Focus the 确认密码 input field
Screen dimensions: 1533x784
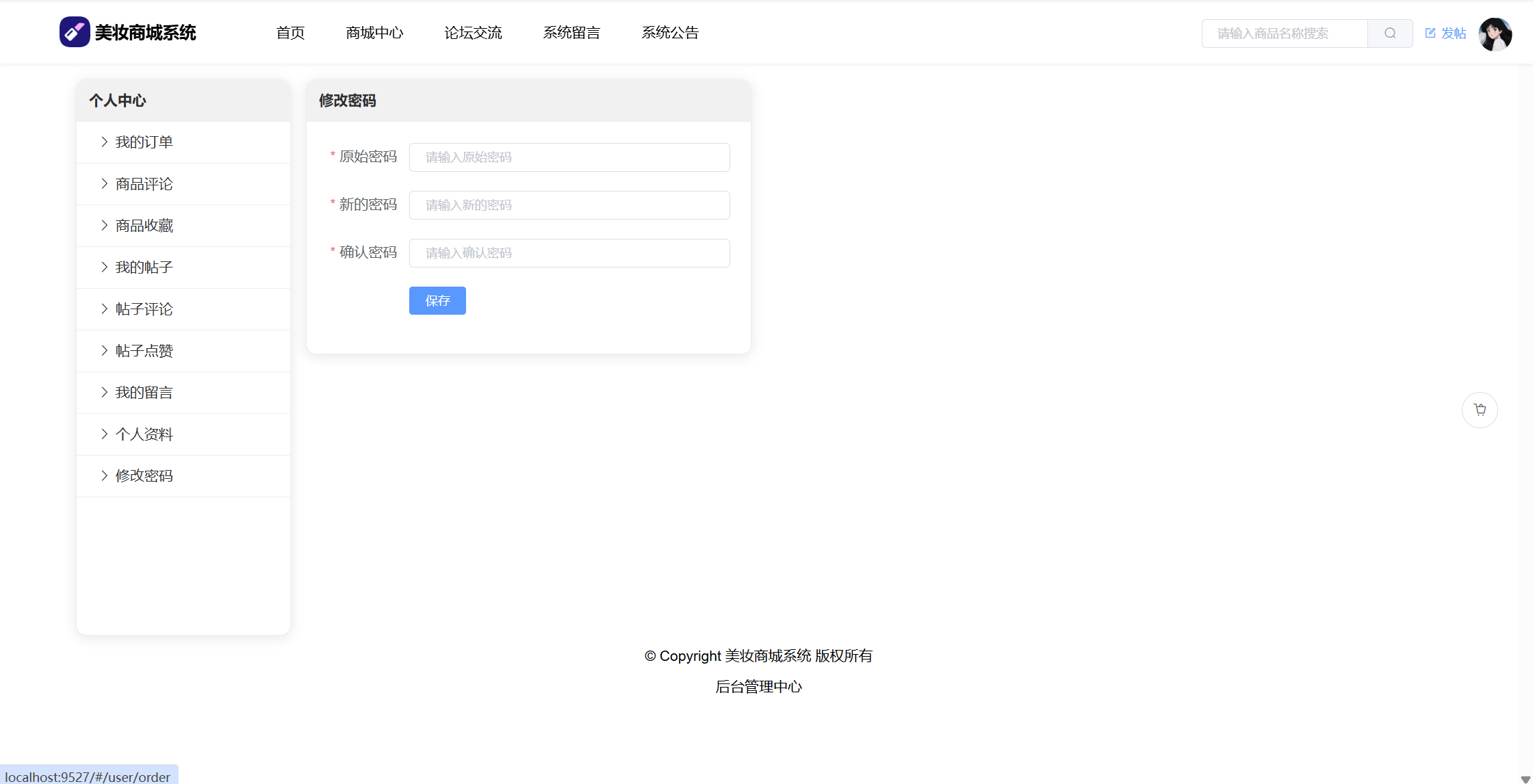pyautogui.click(x=569, y=253)
